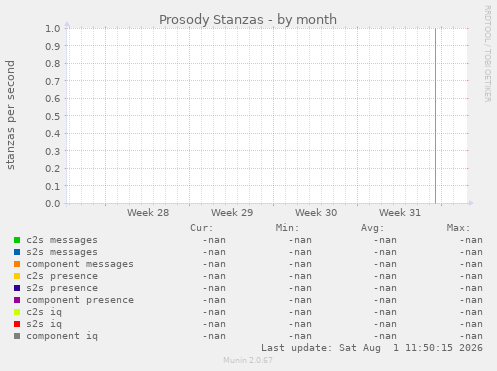Click the 0.2 y-axis tick label
Viewport: 497px width, 371px height.
click(53, 168)
